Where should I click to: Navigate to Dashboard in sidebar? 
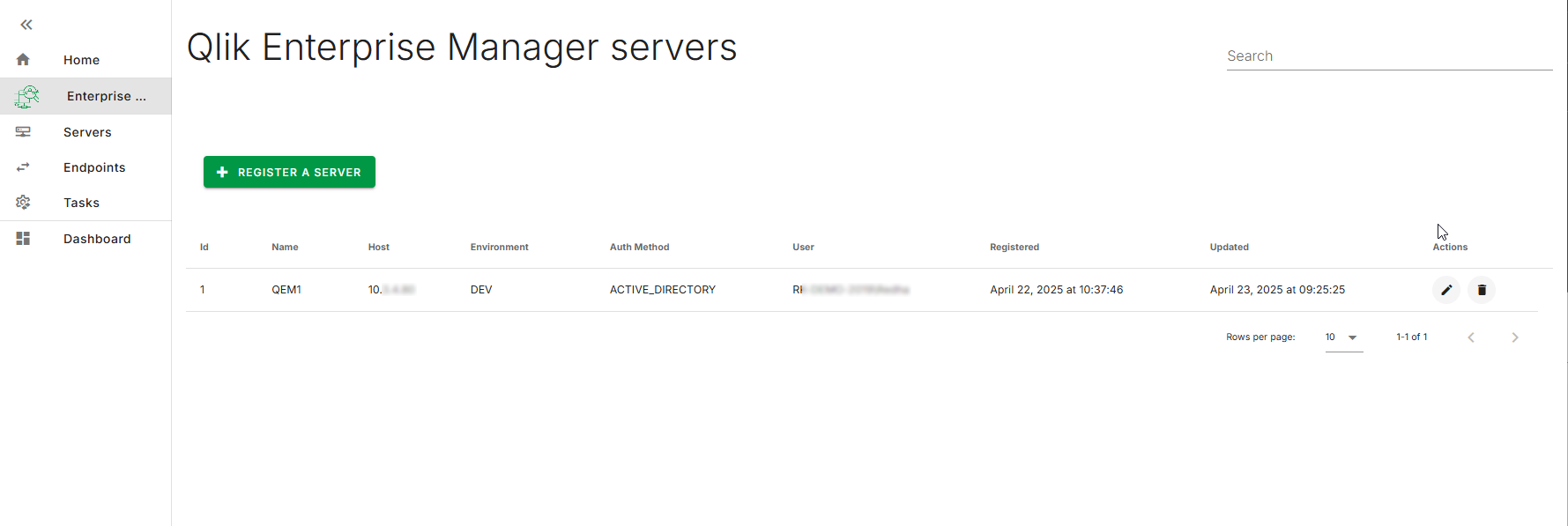pos(97,239)
